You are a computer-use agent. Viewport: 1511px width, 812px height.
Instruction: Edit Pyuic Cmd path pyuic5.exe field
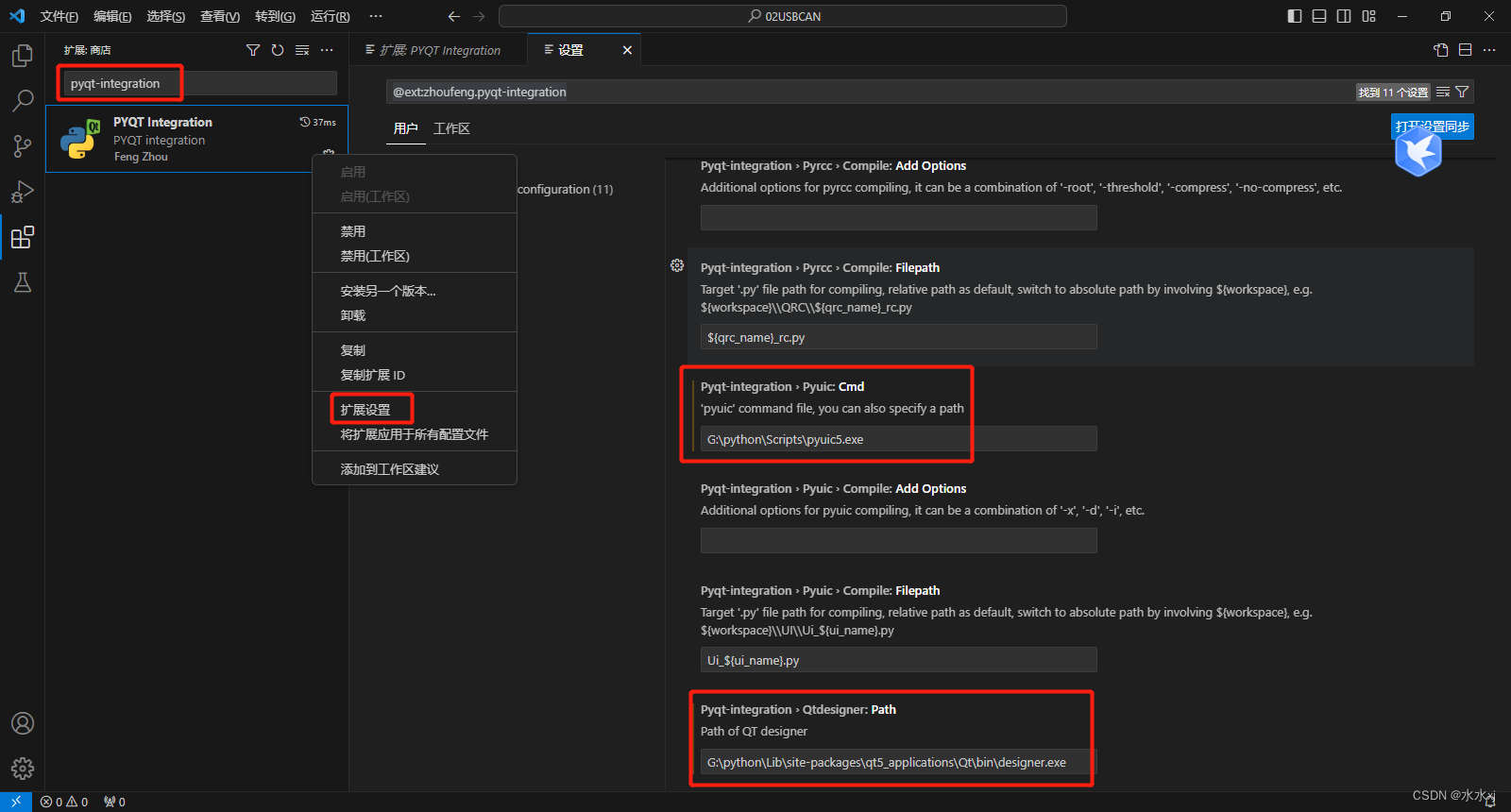point(899,439)
